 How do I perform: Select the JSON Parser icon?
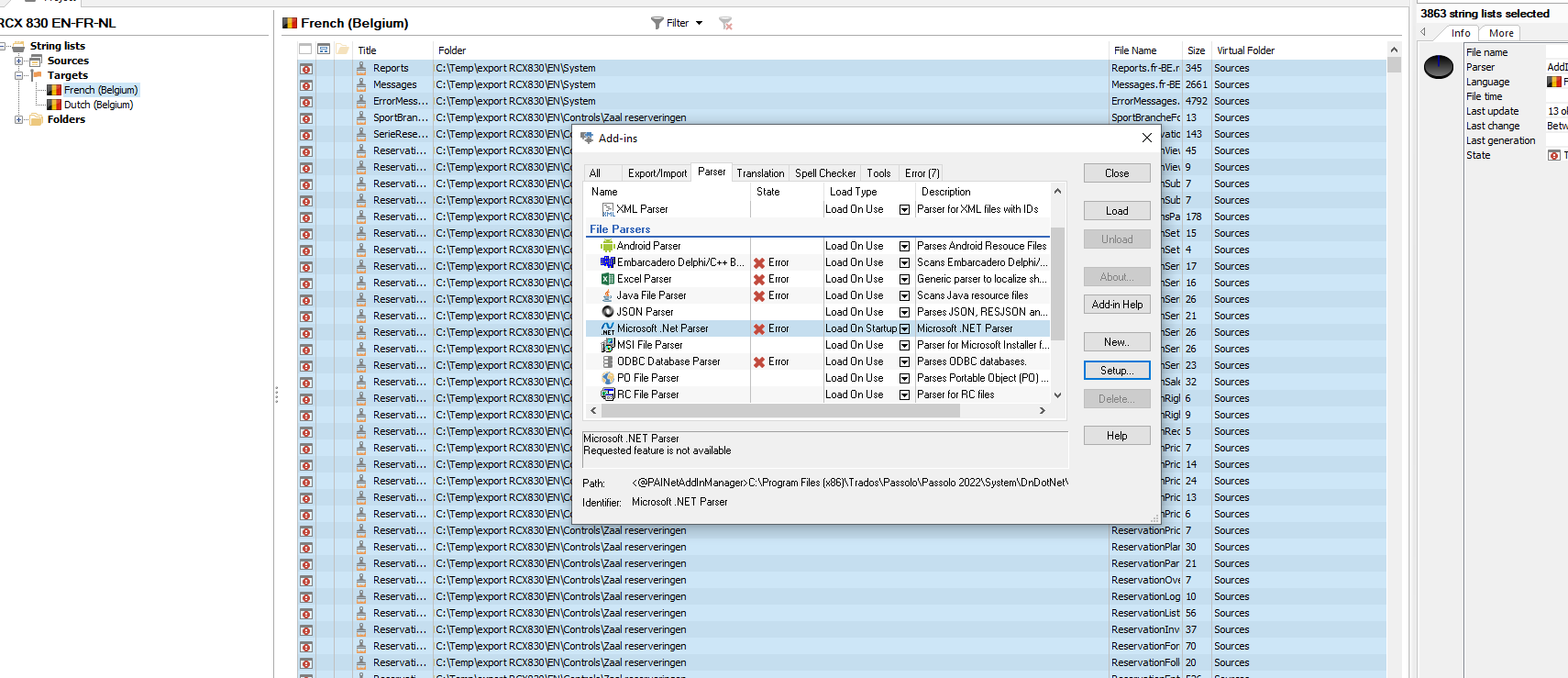[x=607, y=312]
